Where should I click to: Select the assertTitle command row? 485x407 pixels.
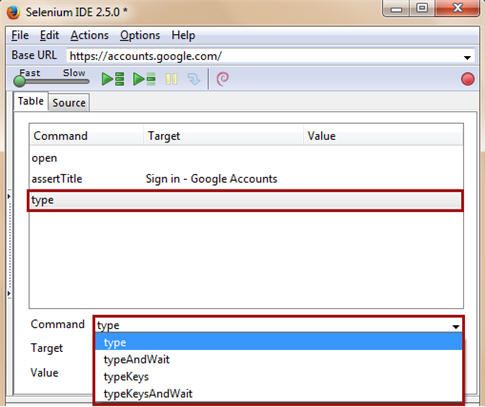pos(246,179)
